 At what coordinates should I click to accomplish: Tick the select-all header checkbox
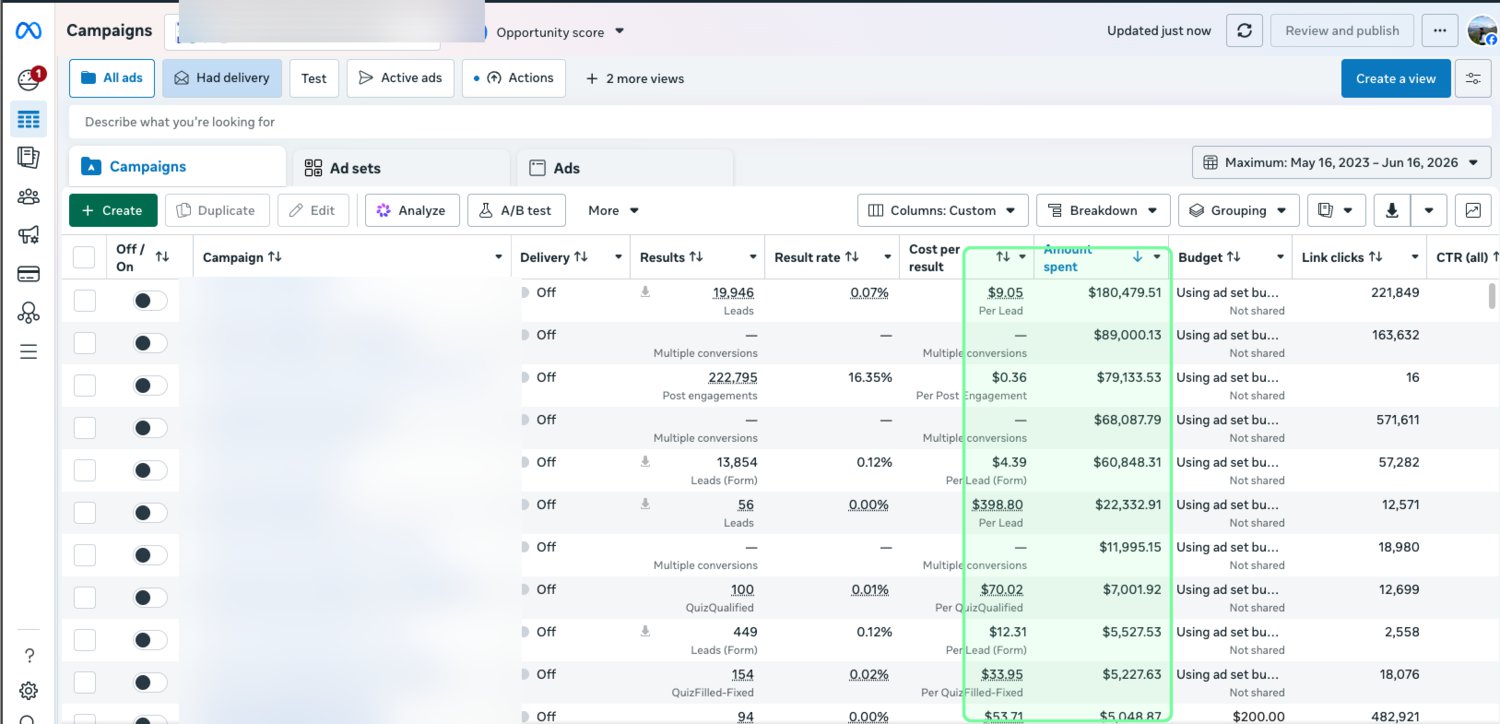84,257
